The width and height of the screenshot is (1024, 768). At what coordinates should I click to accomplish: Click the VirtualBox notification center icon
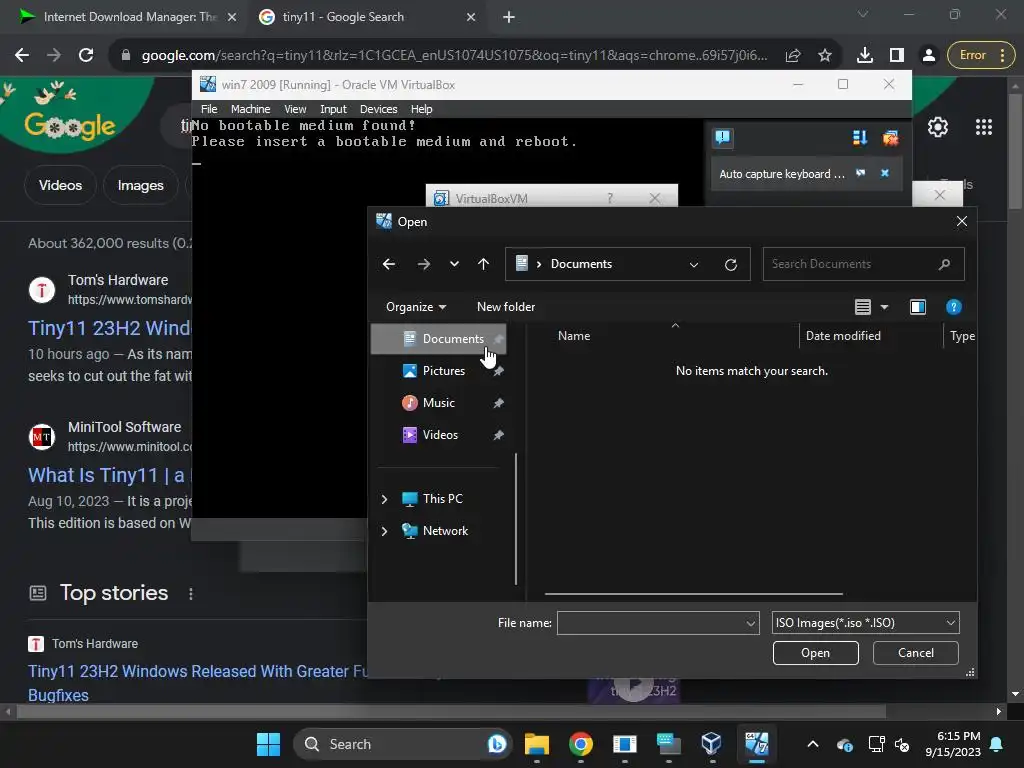(722, 137)
